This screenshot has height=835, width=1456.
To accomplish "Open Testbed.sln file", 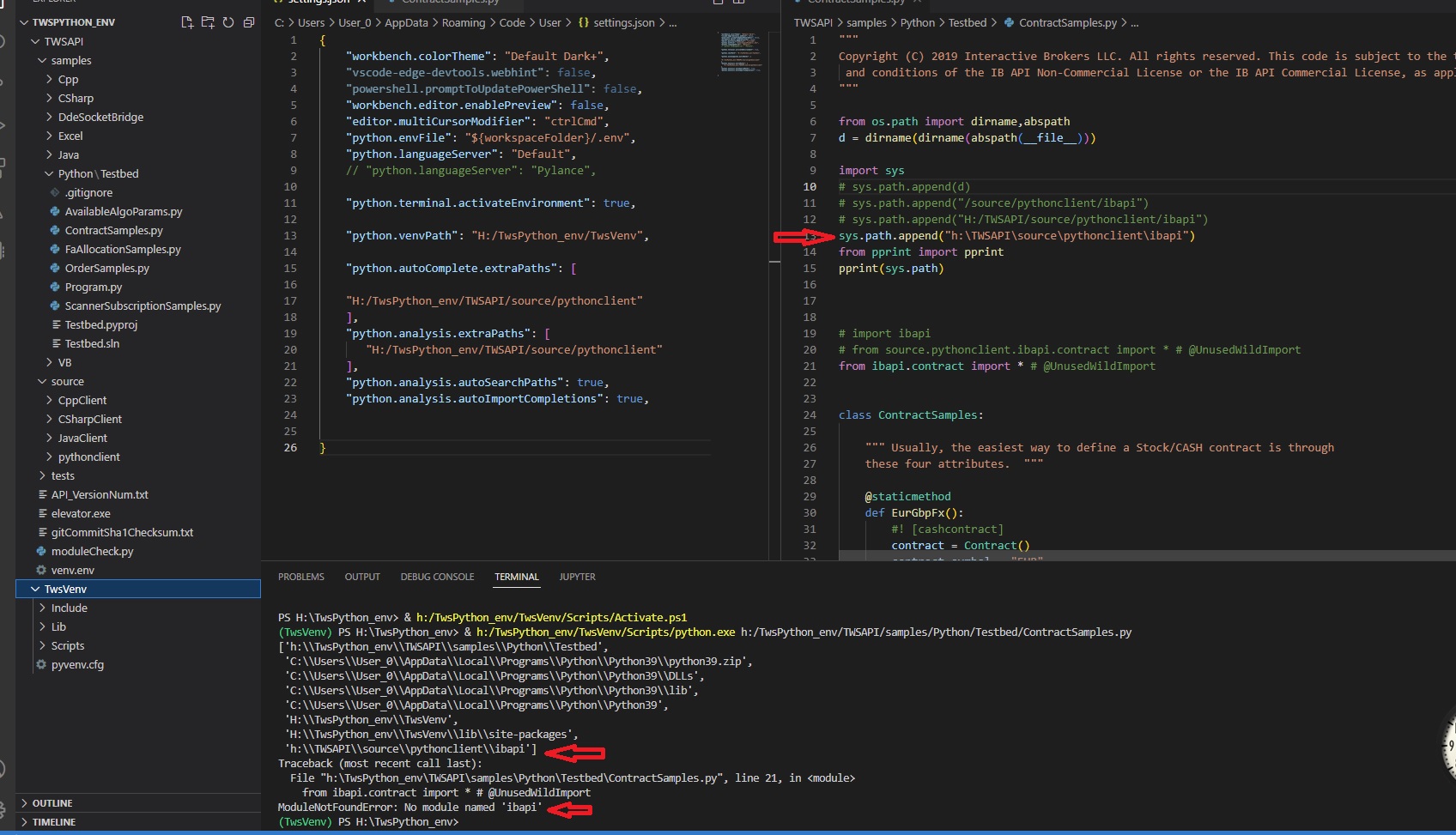I will click(92, 343).
